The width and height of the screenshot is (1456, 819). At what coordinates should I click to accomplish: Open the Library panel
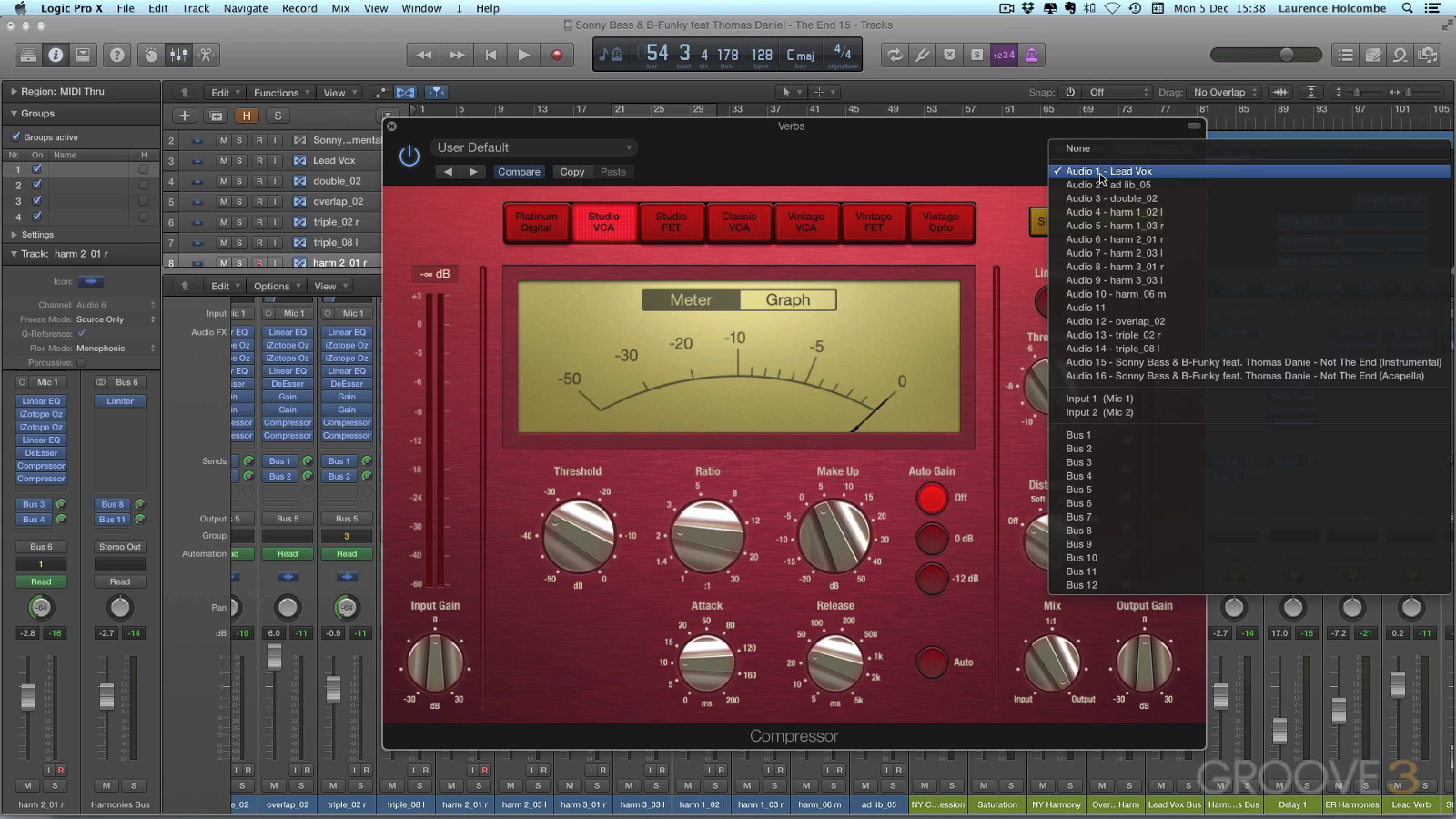coord(28,55)
